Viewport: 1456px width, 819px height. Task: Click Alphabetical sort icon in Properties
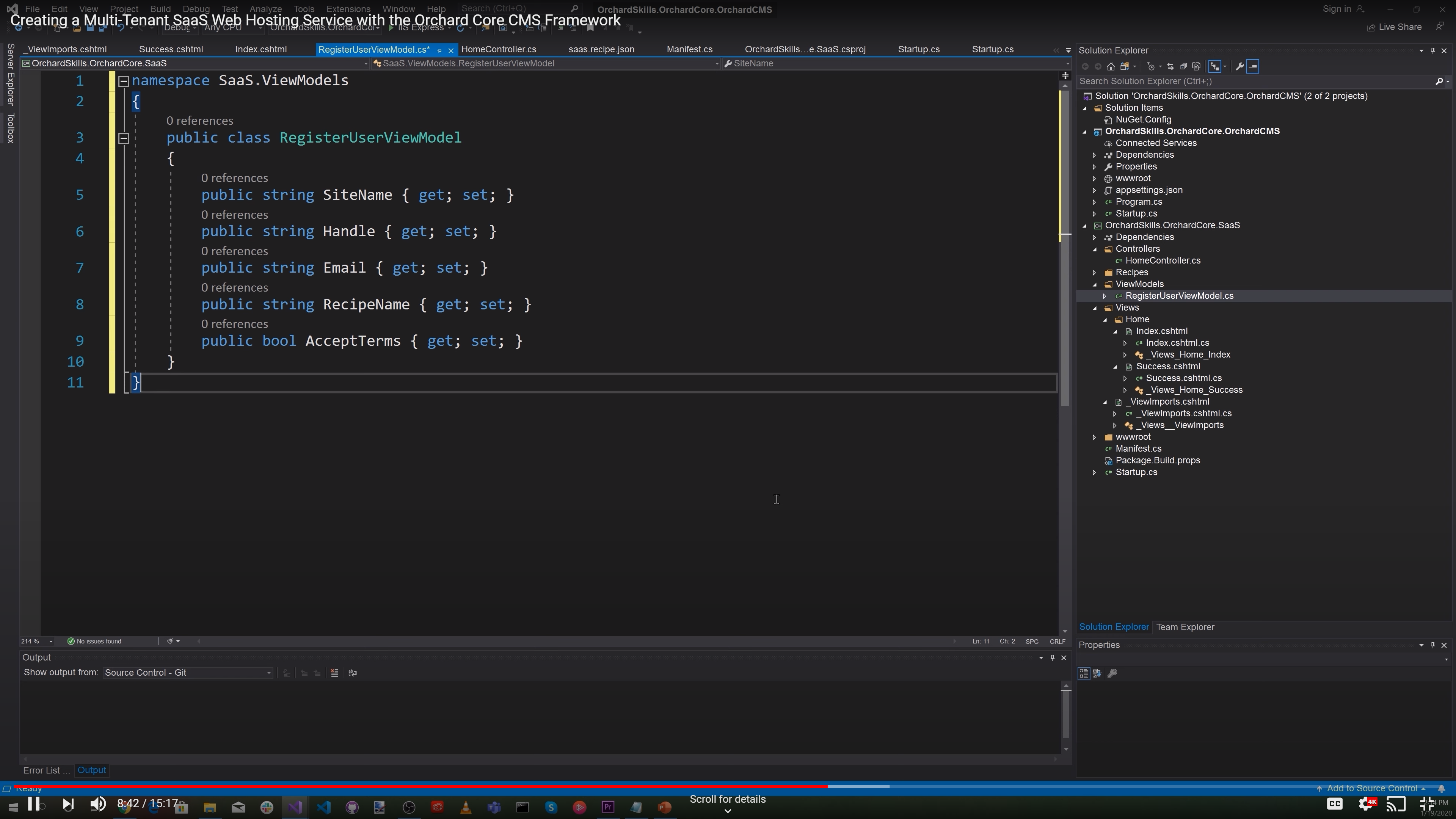[1097, 673]
